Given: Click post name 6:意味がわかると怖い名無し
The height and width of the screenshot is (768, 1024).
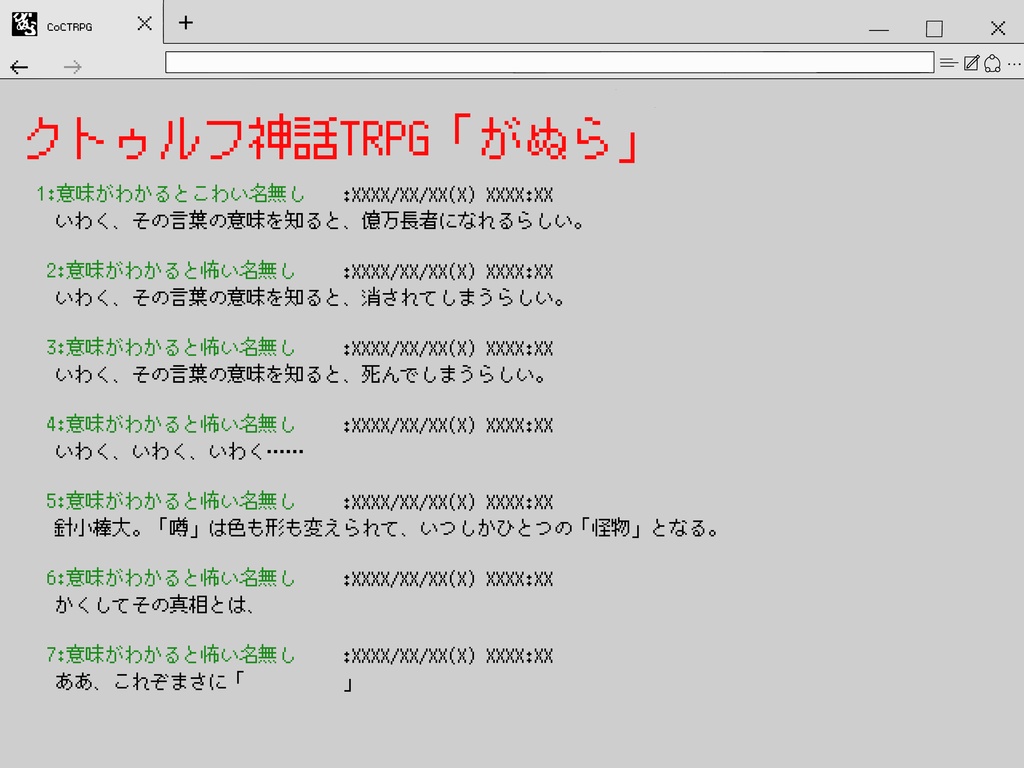Looking at the screenshot, I should point(170,578).
